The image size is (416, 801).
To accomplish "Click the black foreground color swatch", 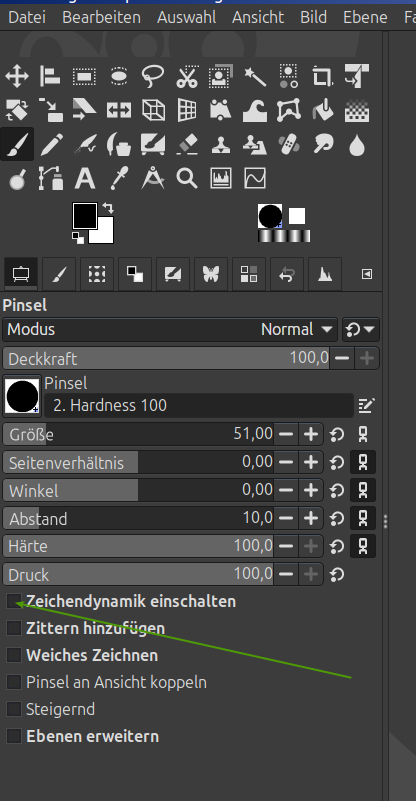I will click(x=85, y=216).
